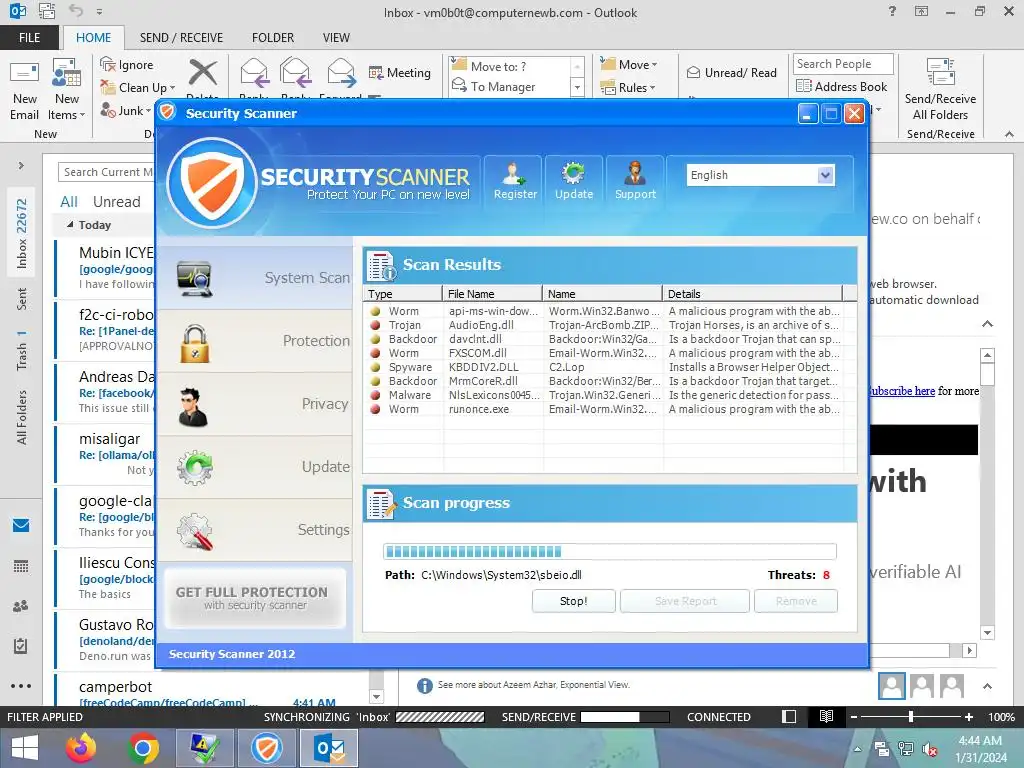Show hidden system tray icons
Viewport: 1024px width, 768px height.
click(x=857, y=749)
